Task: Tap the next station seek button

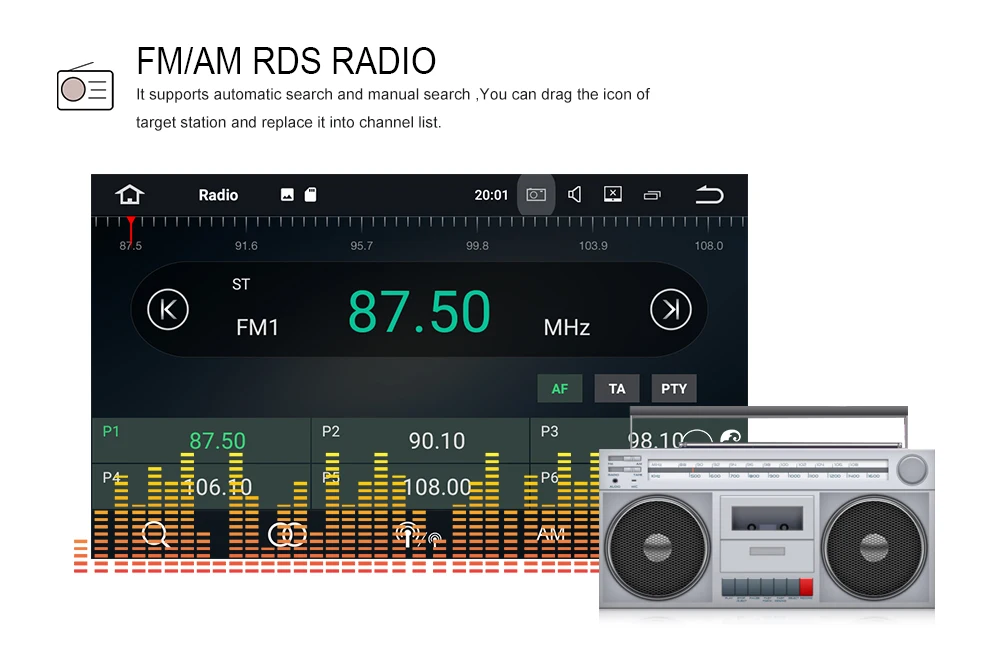Action: point(672,309)
